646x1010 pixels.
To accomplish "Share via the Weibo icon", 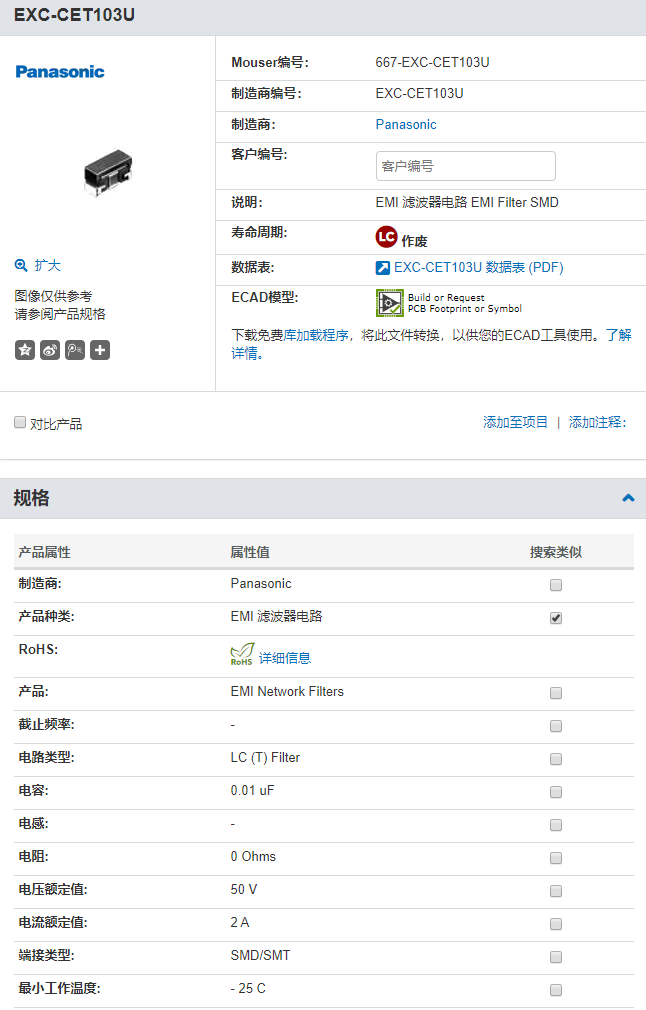I will click(50, 350).
